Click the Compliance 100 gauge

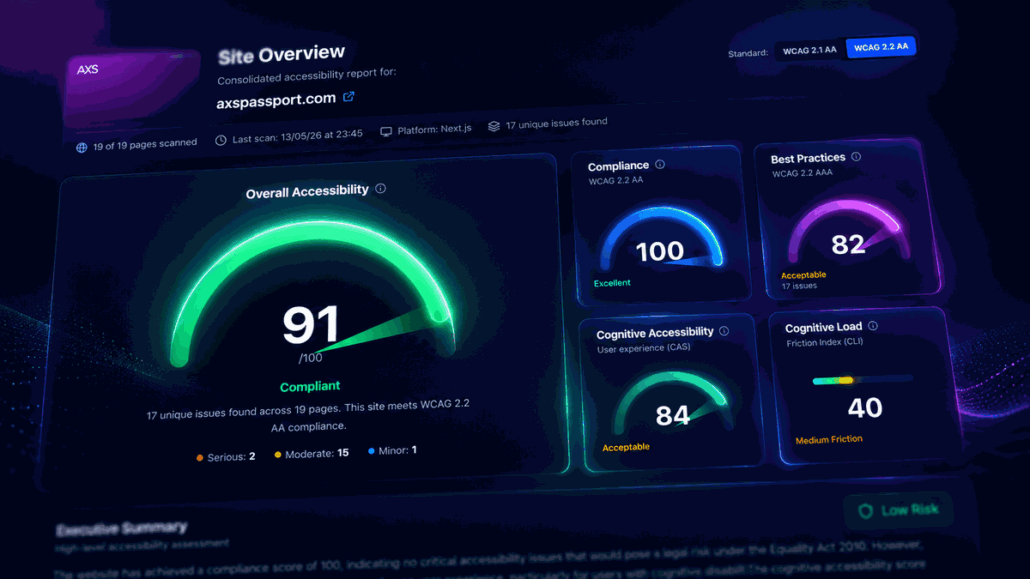click(661, 238)
